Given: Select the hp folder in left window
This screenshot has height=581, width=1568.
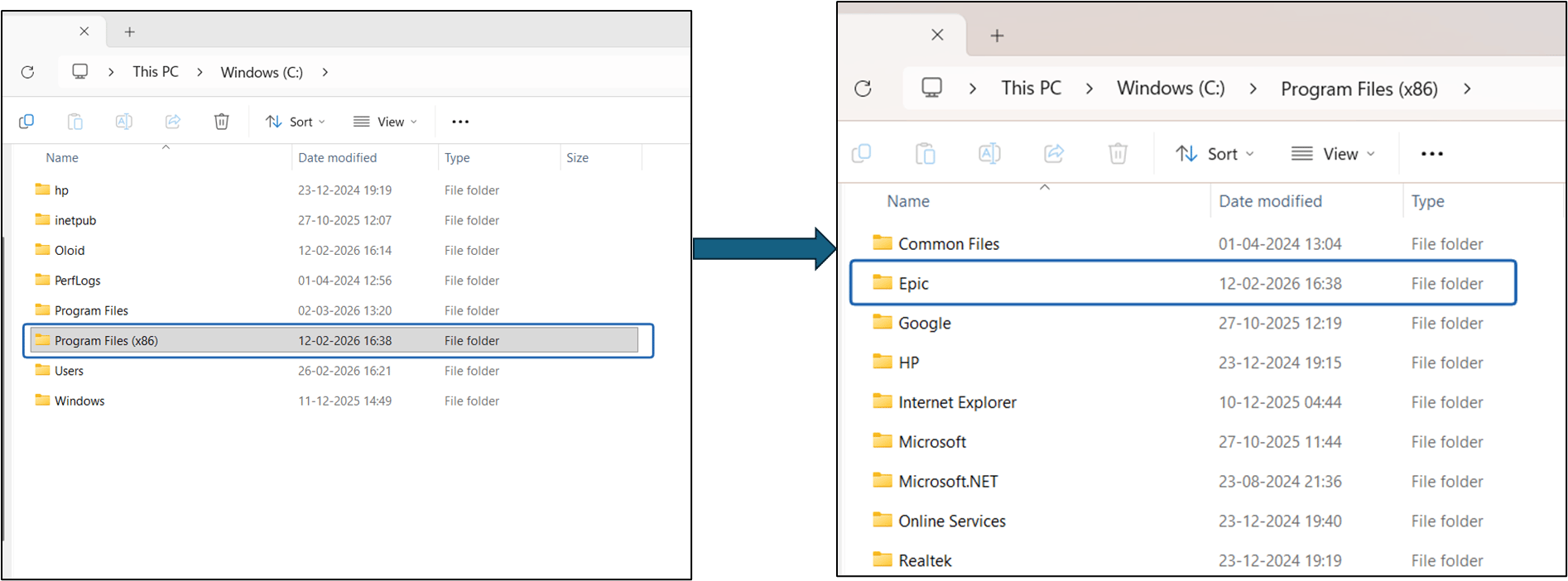Looking at the screenshot, I should pyautogui.click(x=336, y=190).
